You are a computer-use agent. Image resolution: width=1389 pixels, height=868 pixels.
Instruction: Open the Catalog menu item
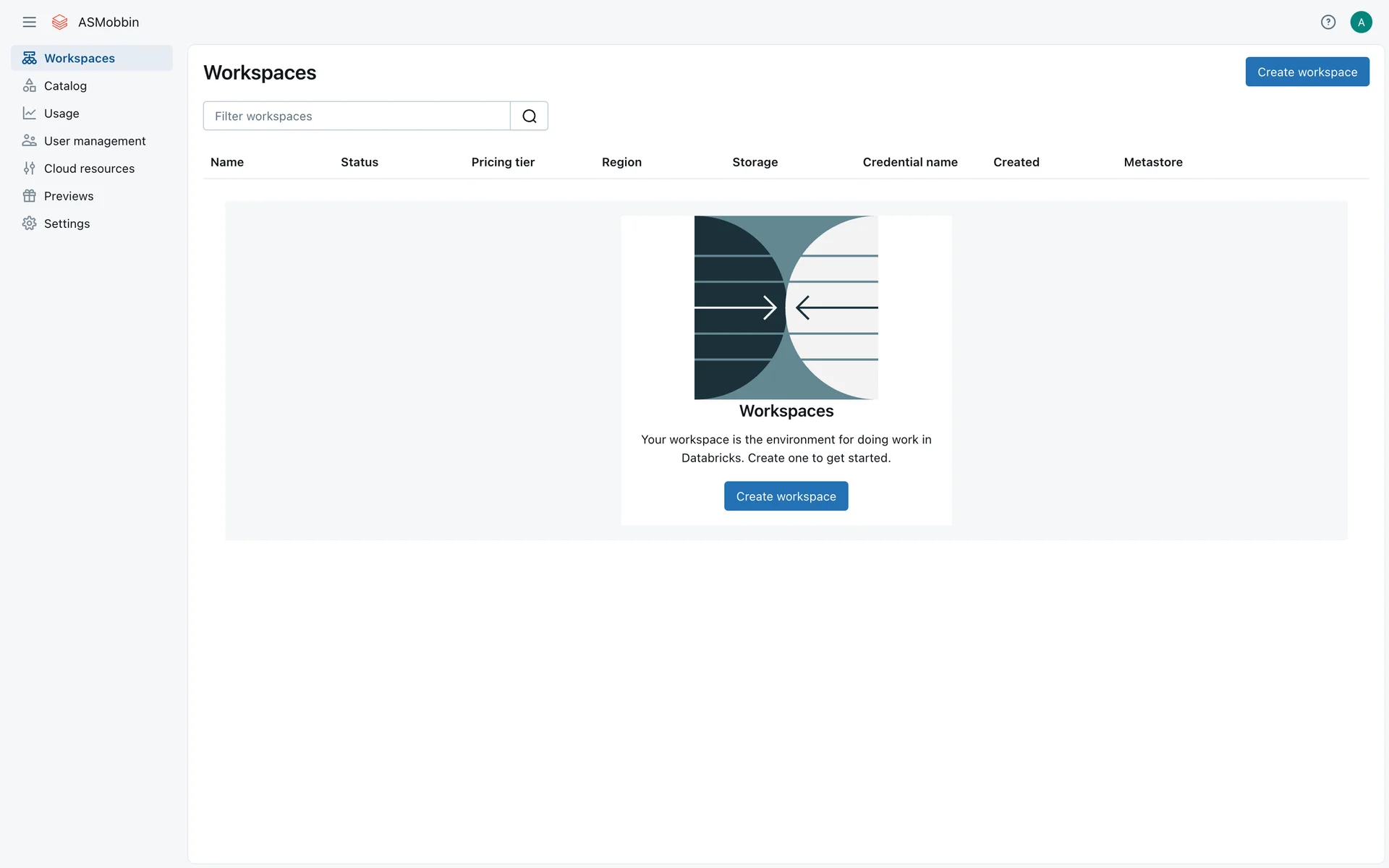point(65,85)
